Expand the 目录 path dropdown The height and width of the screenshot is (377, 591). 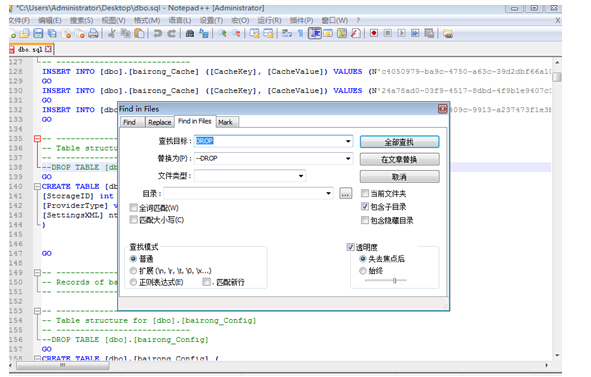tap(328, 193)
